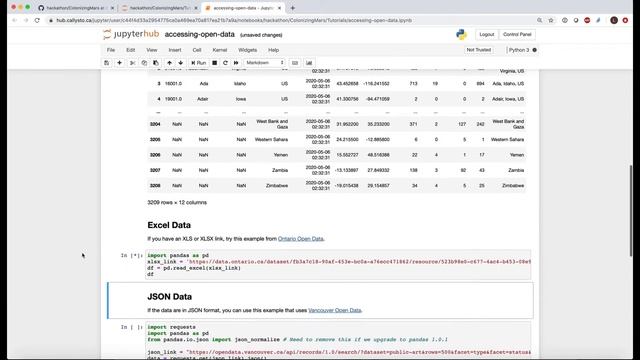
Task: Click Zambia row index 3207
Action: (x=155, y=170)
